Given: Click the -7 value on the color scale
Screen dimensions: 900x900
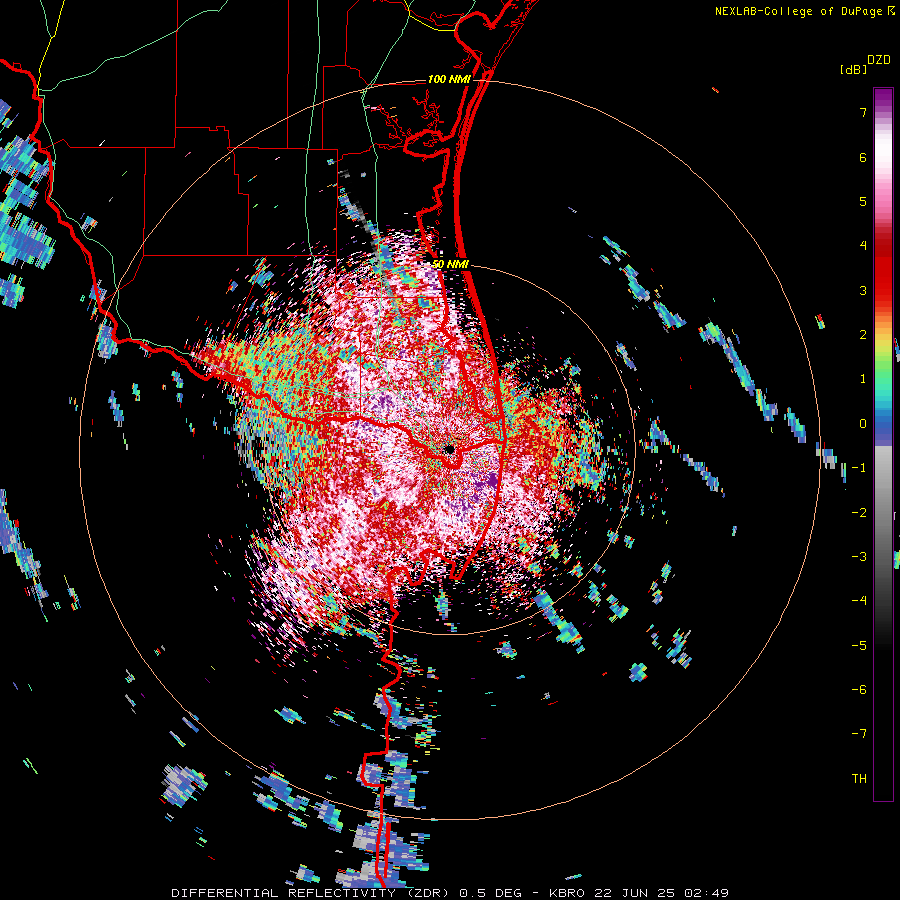Looking at the screenshot, I should click(859, 734).
